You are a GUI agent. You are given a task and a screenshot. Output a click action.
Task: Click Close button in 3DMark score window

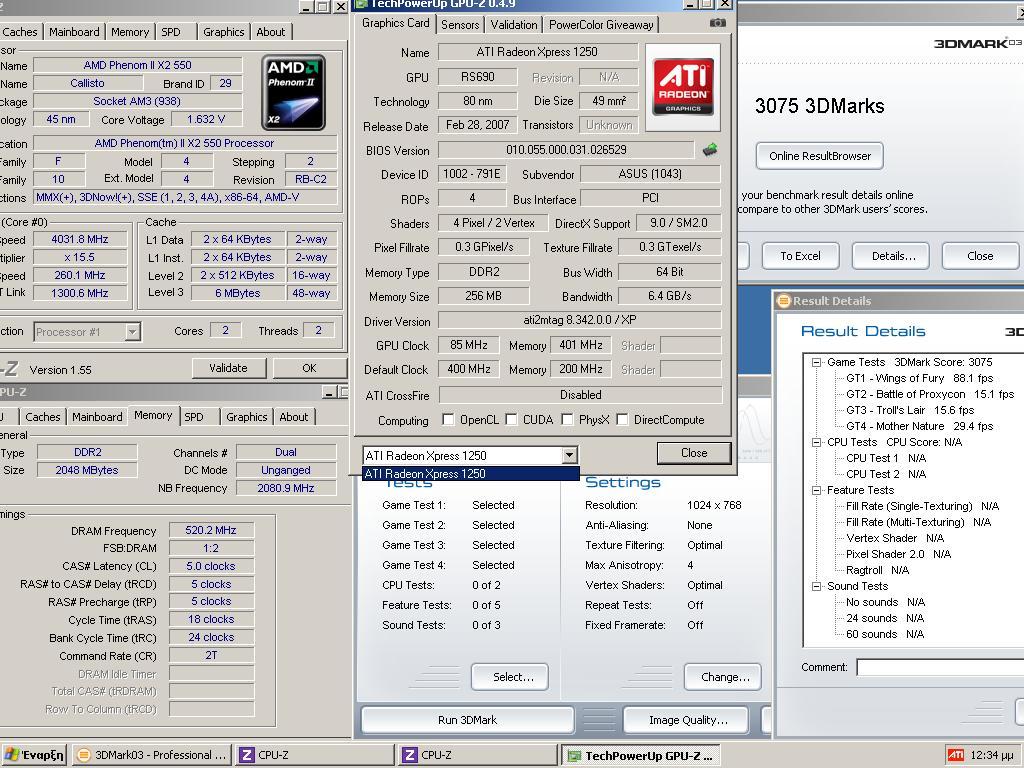point(980,256)
